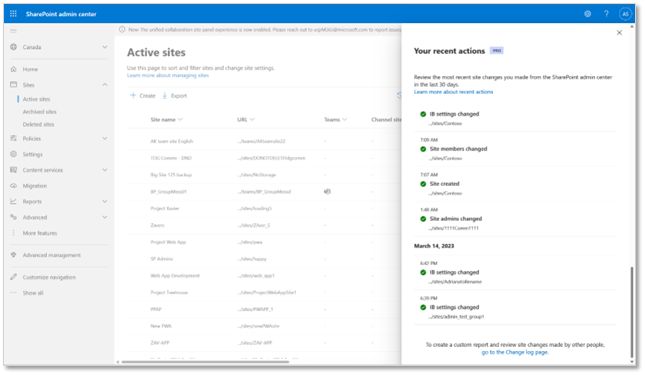
Task: Click the help question mark icon
Action: tap(606, 14)
